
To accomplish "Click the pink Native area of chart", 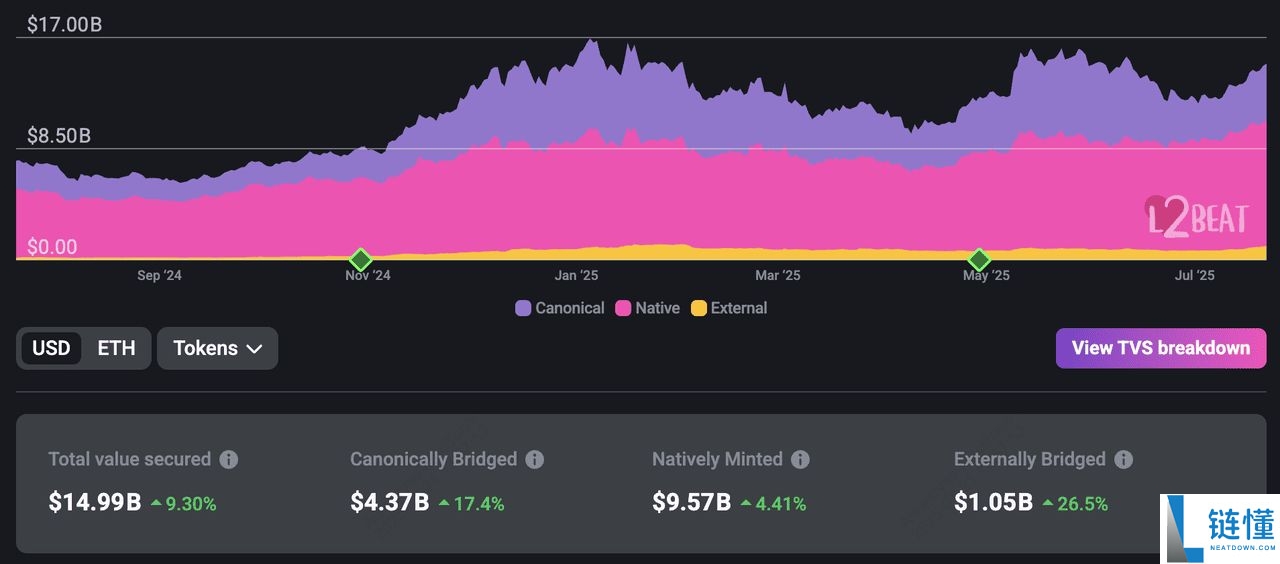I will [x=600, y=200].
